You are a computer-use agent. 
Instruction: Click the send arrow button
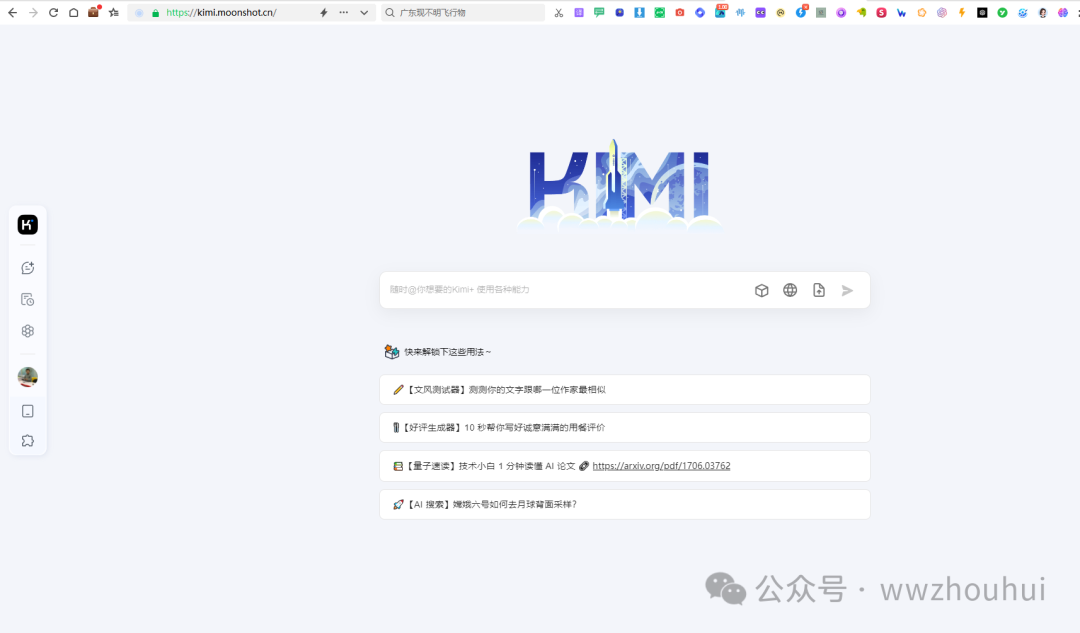point(847,291)
